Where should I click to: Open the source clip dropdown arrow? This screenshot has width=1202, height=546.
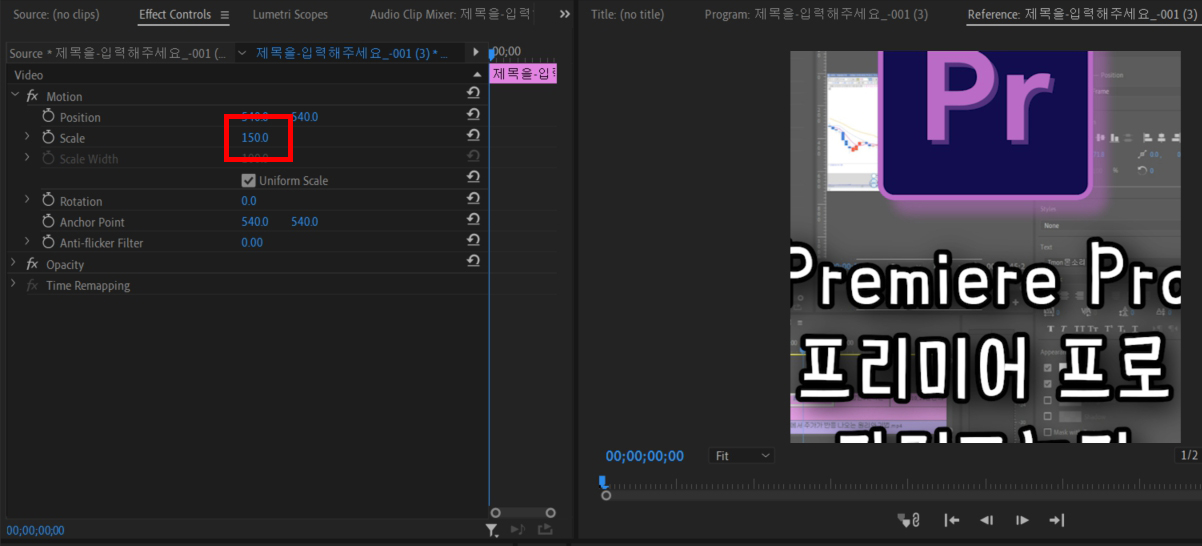tap(241, 53)
